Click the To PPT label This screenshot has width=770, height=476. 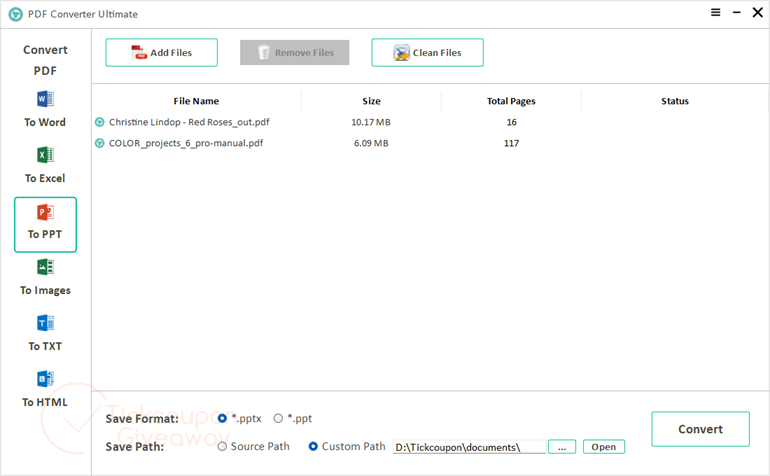pyautogui.click(x=45, y=234)
